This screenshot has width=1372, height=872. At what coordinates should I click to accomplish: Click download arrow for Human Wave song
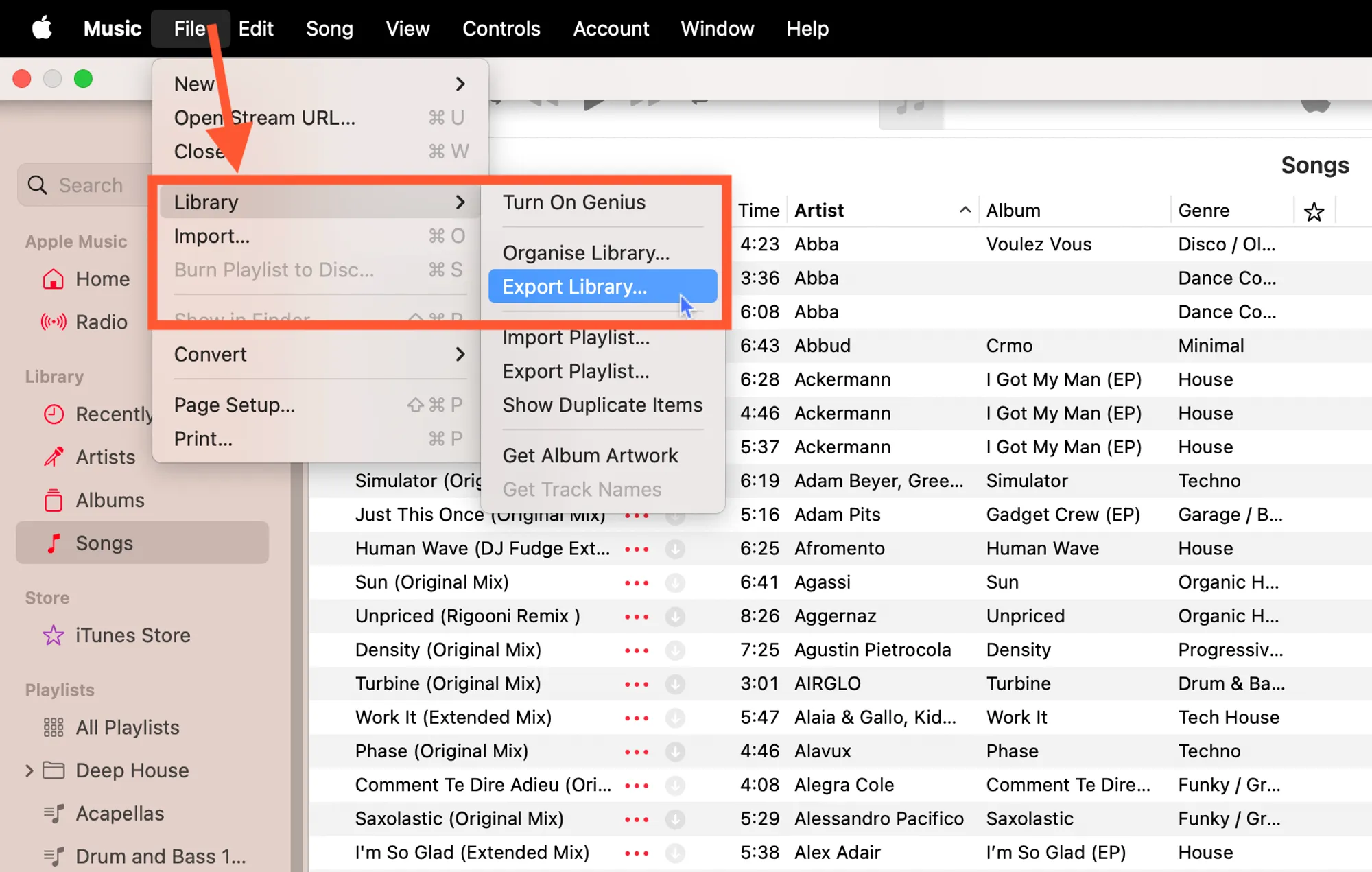[675, 549]
